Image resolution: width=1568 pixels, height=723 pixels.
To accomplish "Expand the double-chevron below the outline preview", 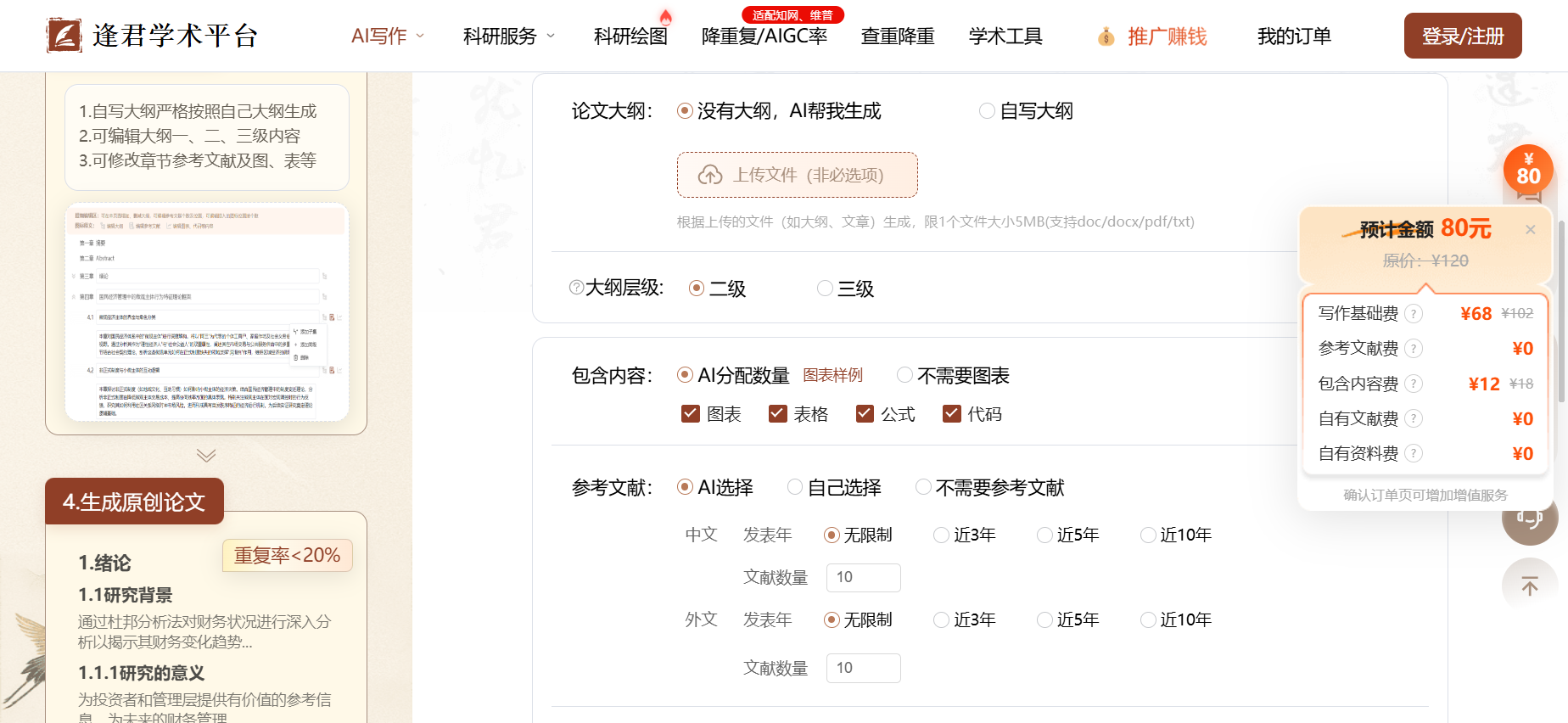I will [x=206, y=456].
